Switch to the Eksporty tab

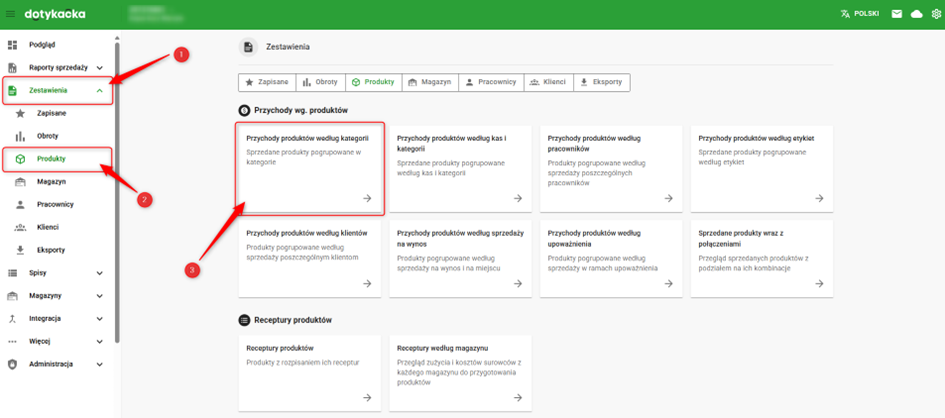(x=601, y=83)
